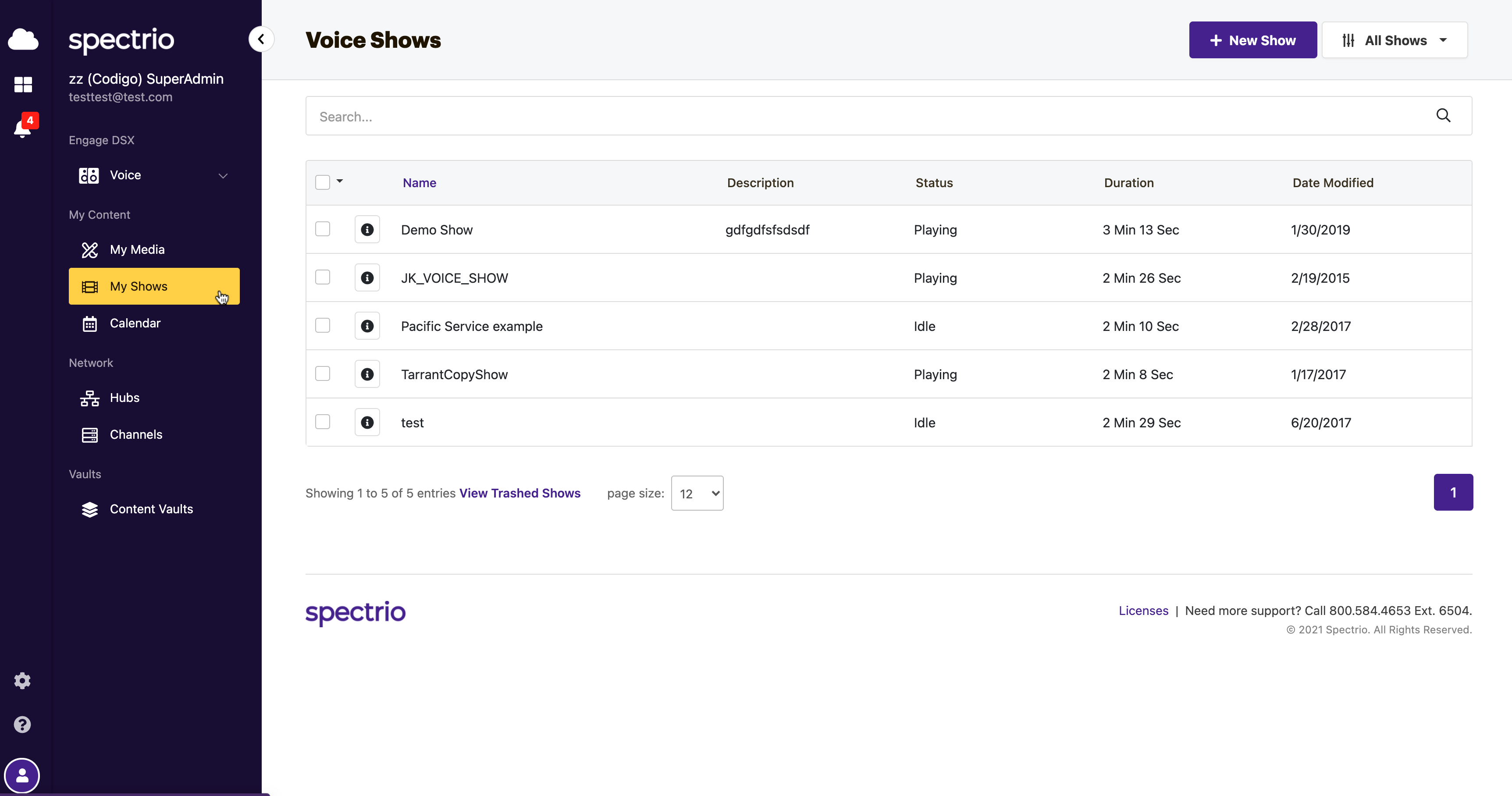The height and width of the screenshot is (796, 1512).
Task: Click Pacific Service example name
Action: [471, 326]
